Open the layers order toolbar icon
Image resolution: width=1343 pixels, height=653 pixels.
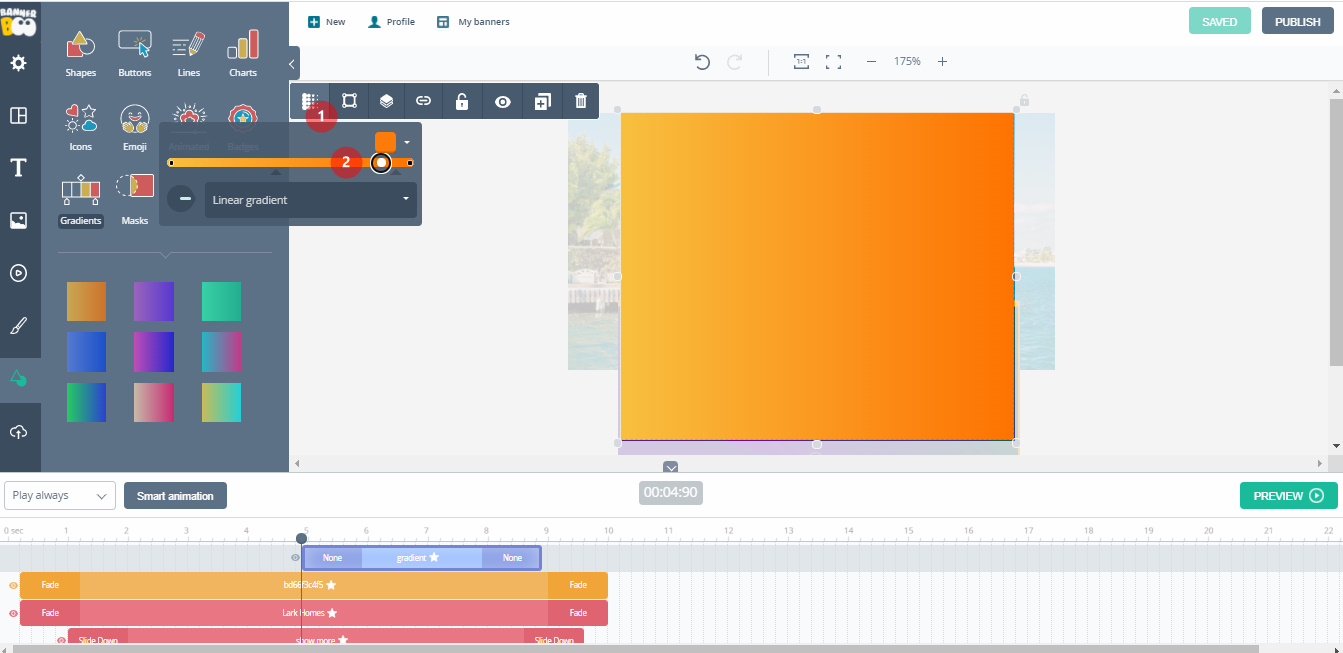tap(386, 101)
